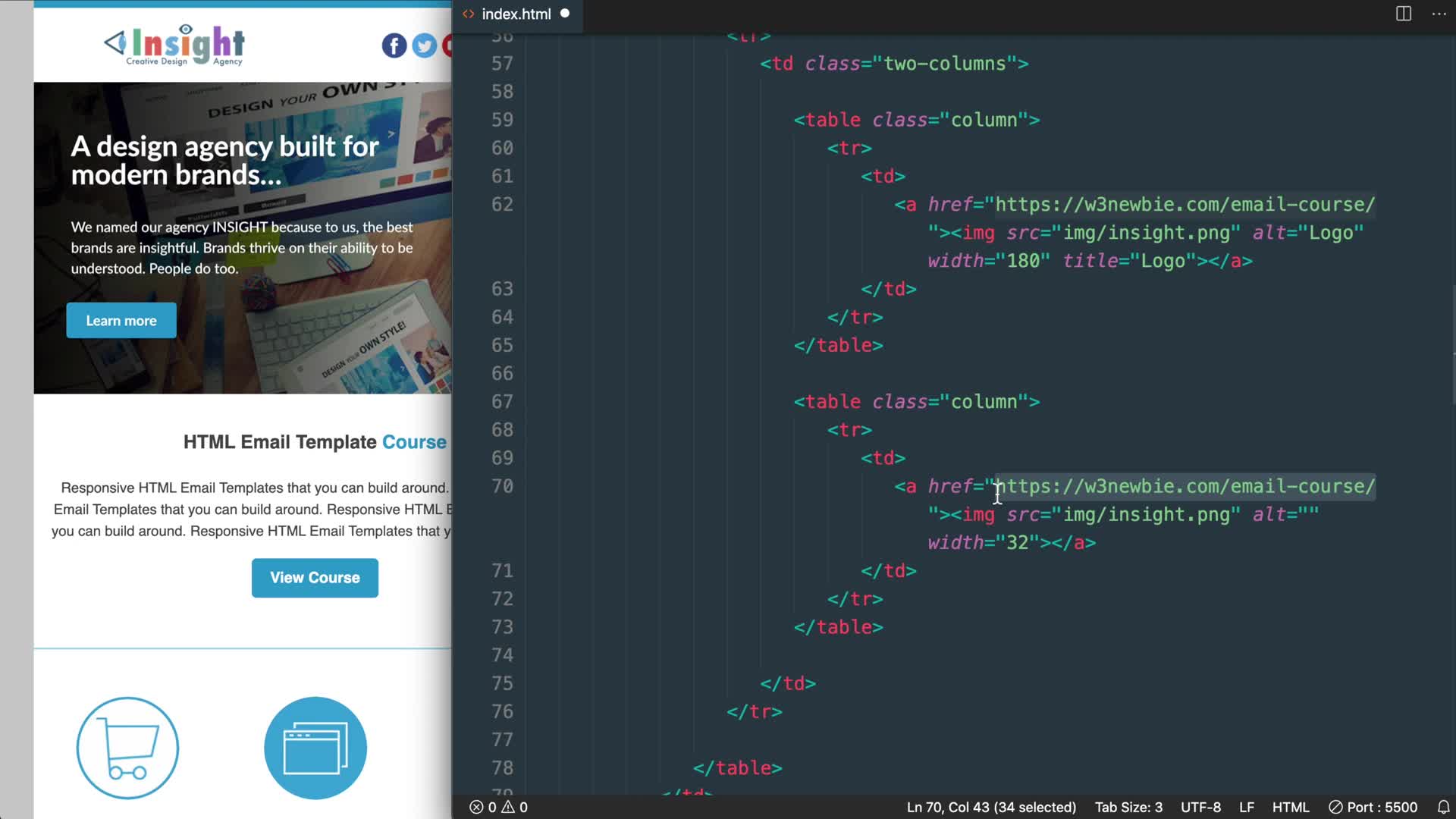Click the Facebook icon in the email header
Viewport: 1456px width, 819px height.
(x=394, y=45)
